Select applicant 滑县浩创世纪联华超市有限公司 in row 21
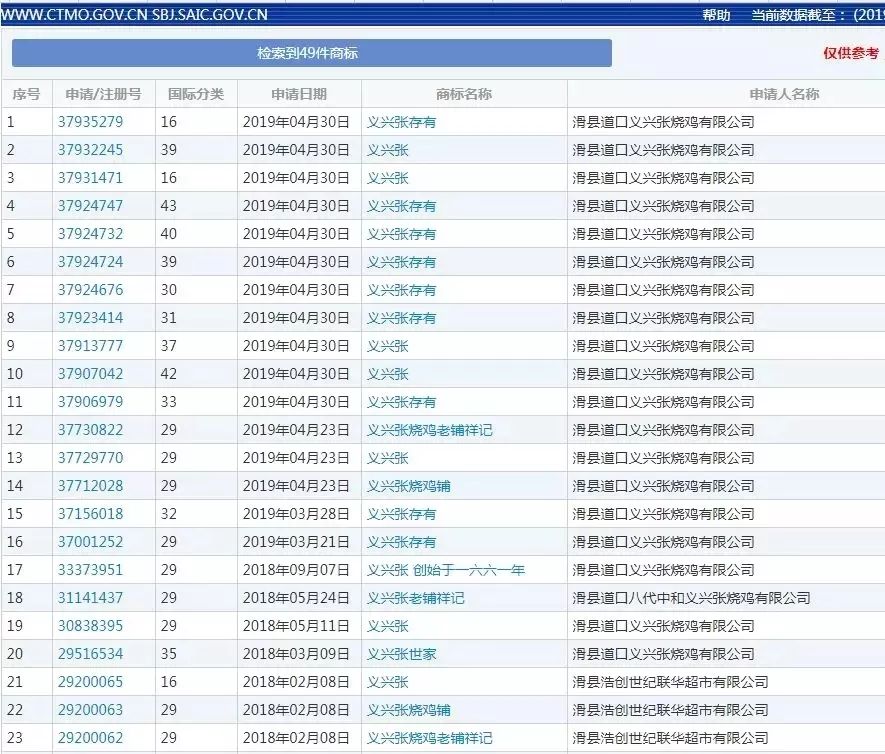 (x=670, y=682)
